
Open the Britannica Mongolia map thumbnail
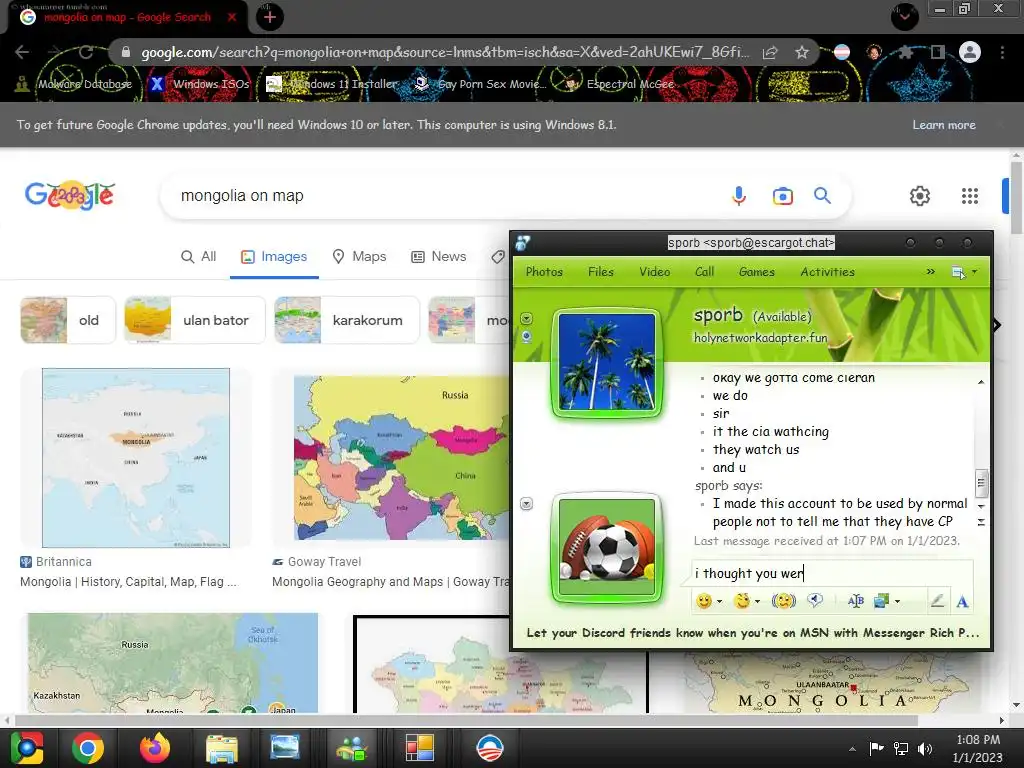pos(136,458)
